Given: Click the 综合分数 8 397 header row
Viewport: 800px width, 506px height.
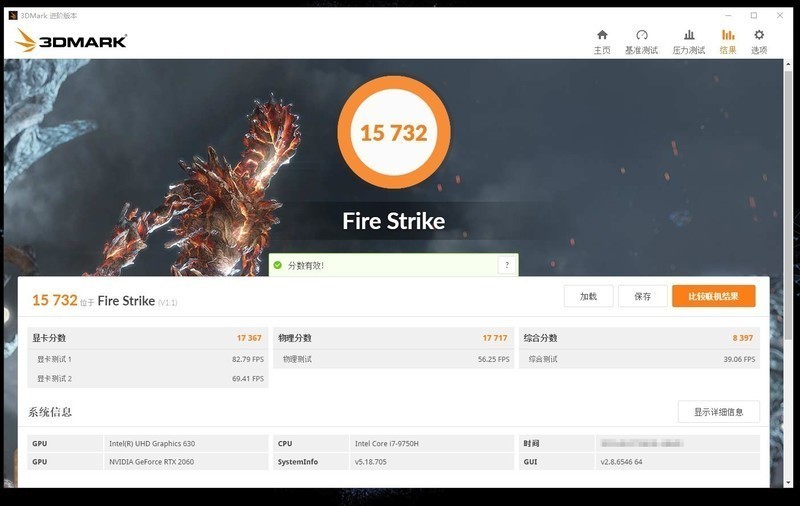Looking at the screenshot, I should (639, 338).
